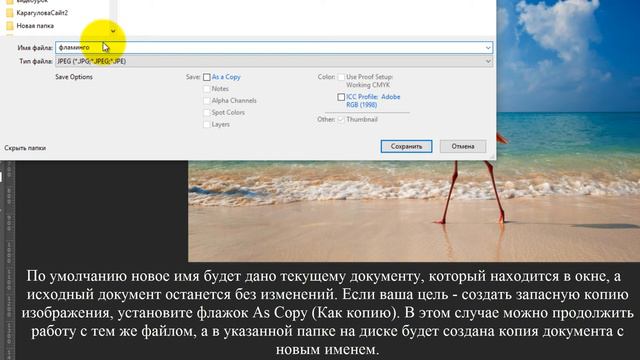Click the Сохранить button
The width and height of the screenshot is (640, 360).
(406, 147)
